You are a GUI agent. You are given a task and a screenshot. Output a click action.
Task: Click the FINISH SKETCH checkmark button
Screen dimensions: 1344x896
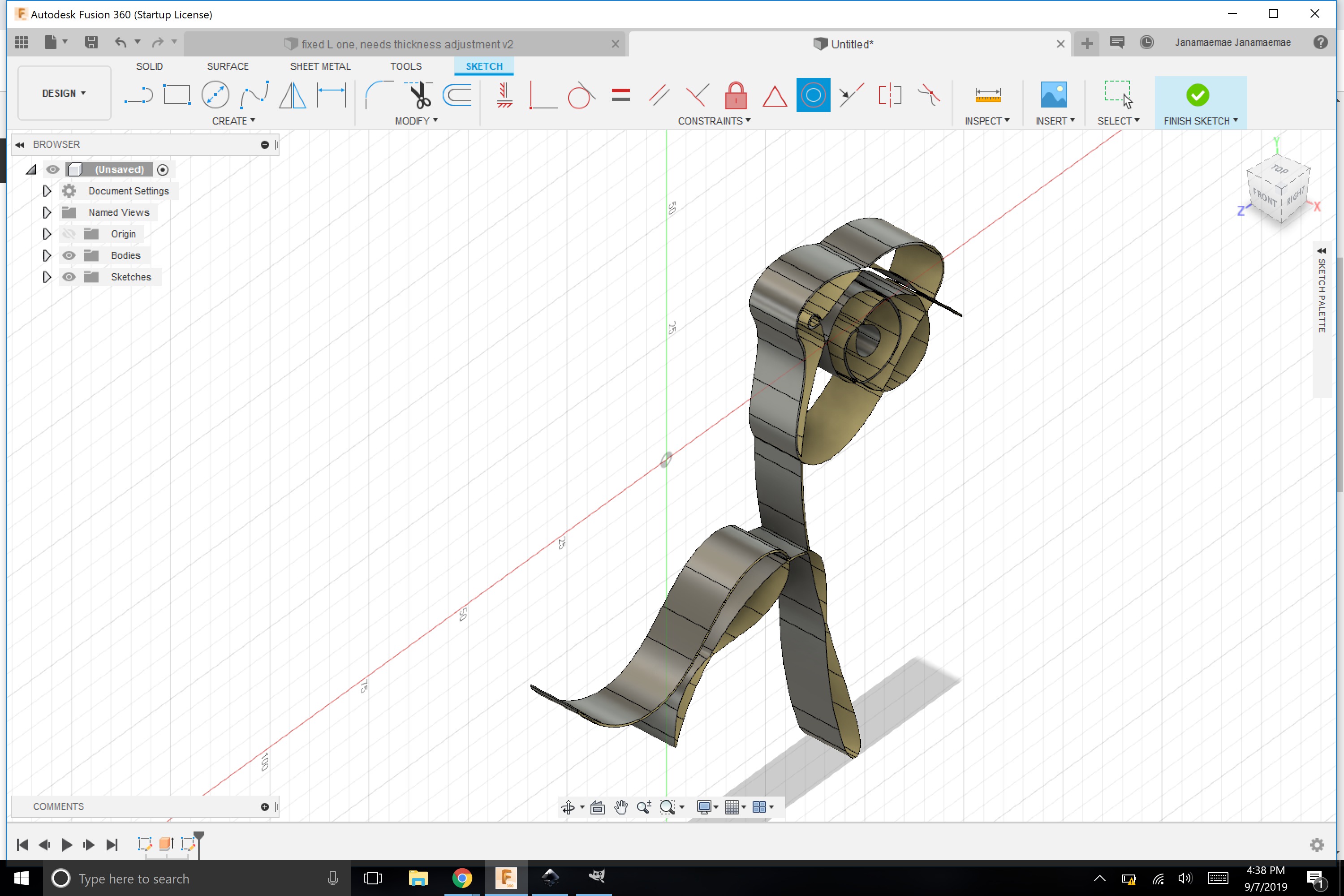(1197, 95)
